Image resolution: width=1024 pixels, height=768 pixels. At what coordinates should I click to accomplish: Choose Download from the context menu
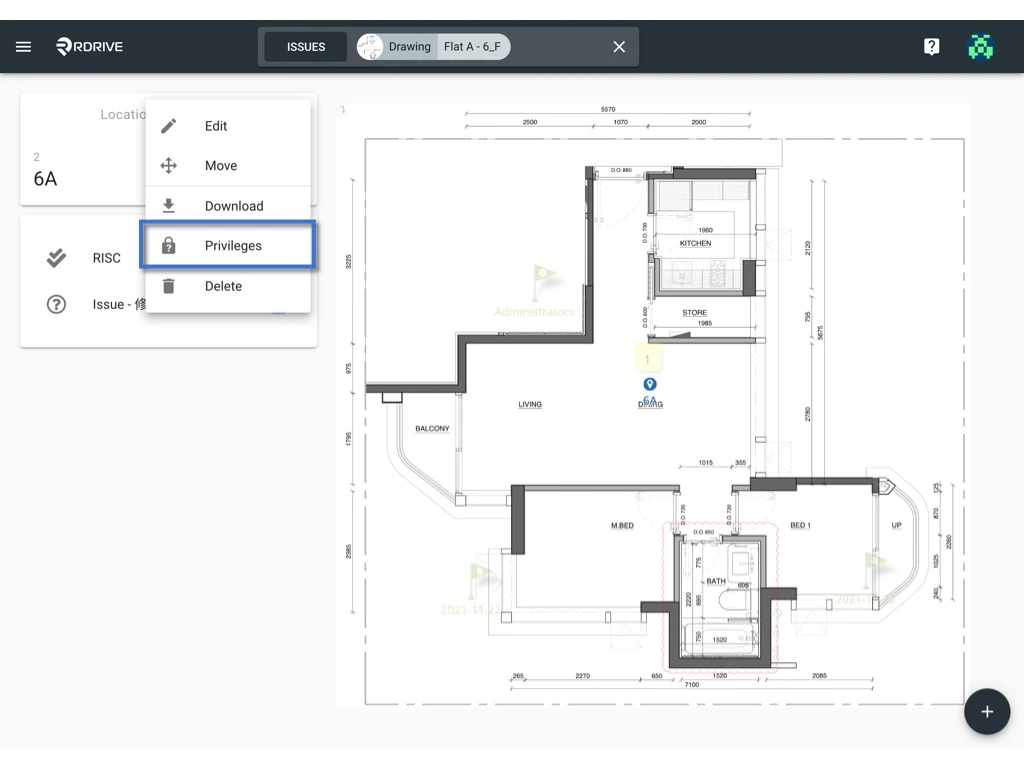pos(228,206)
